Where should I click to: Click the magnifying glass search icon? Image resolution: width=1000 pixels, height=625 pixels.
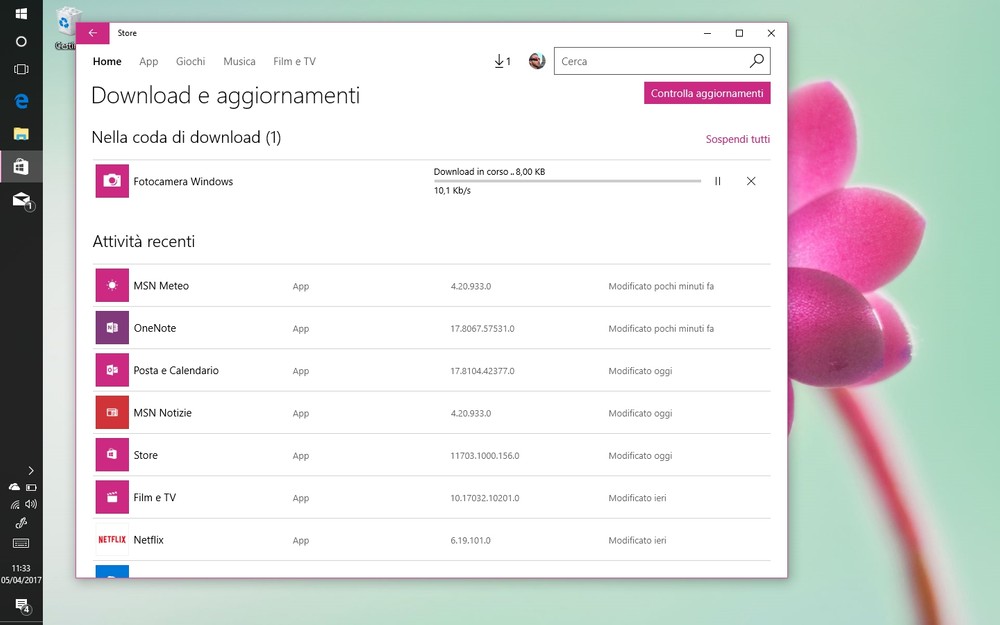pyautogui.click(x=756, y=61)
